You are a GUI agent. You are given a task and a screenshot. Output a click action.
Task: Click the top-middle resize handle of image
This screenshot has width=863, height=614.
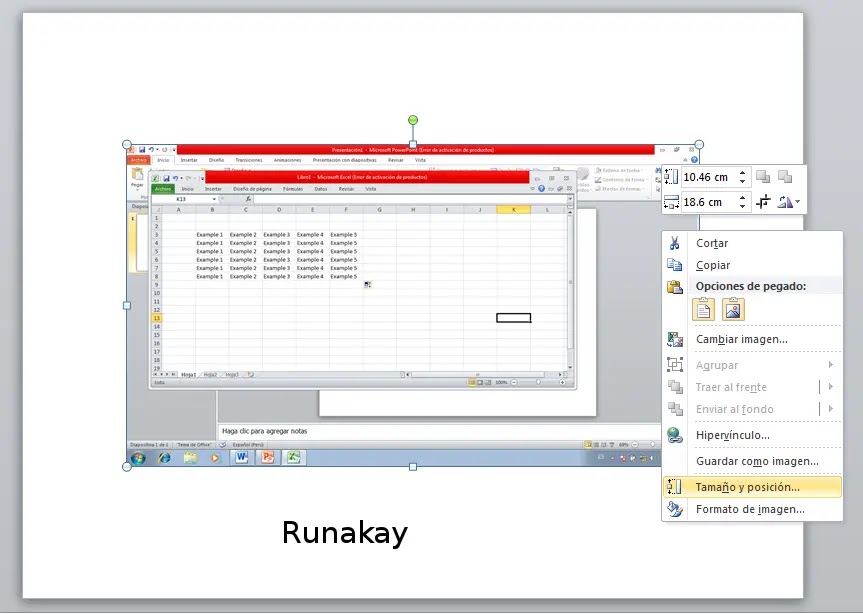coord(413,144)
